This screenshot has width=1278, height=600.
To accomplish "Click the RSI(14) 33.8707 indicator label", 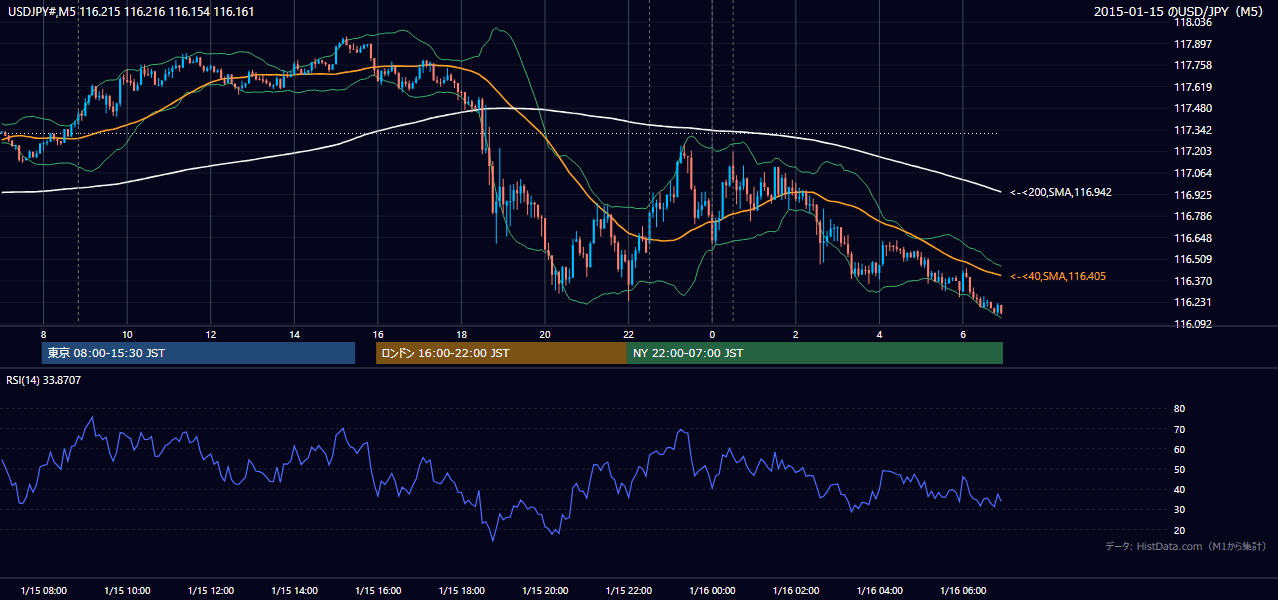I will (44, 380).
